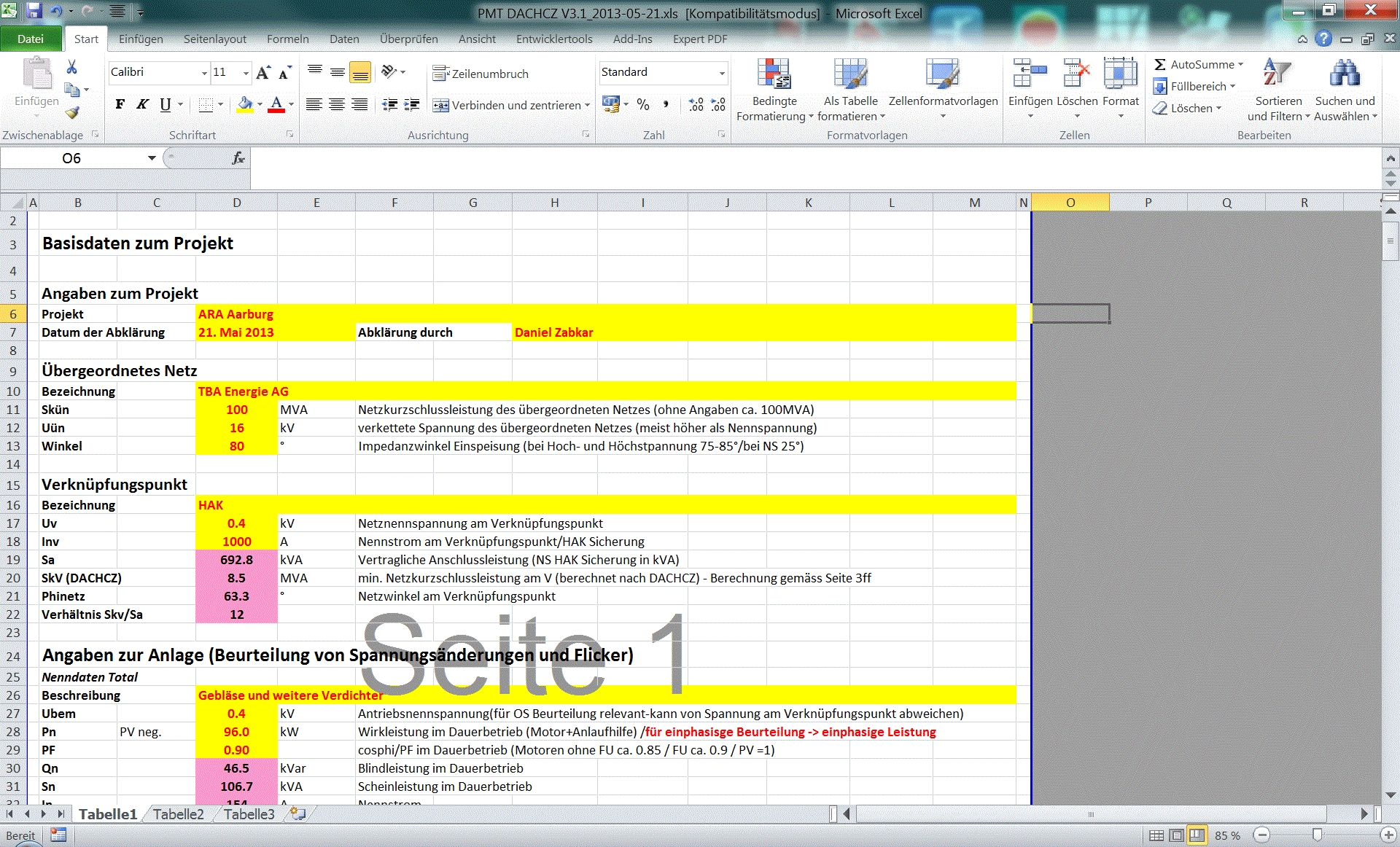Center text horizontally
Image resolution: width=1400 pixels, height=847 pixels.
337,105
